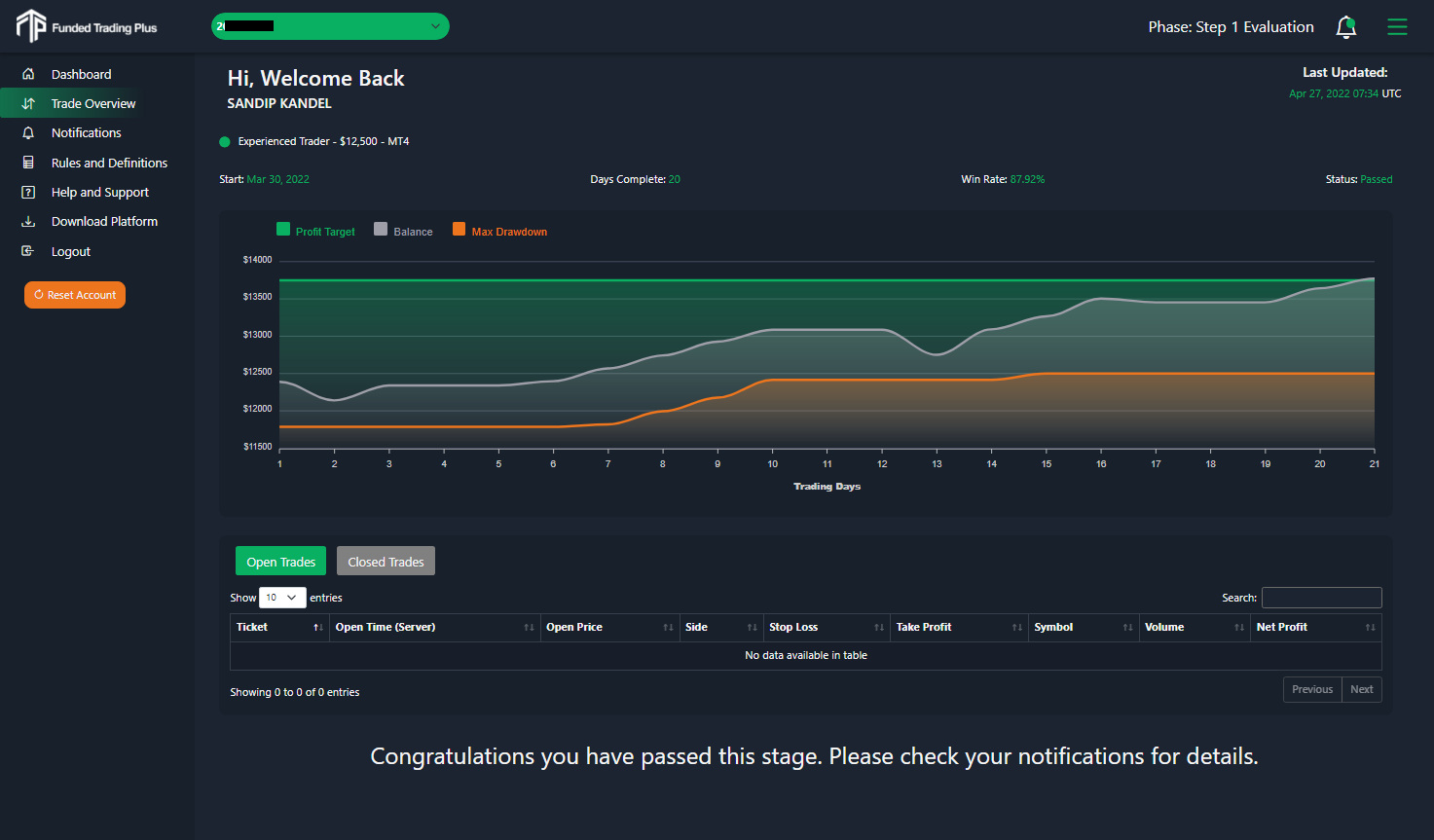Click No data available in table row
This screenshot has height=840, width=1434.
(806, 656)
